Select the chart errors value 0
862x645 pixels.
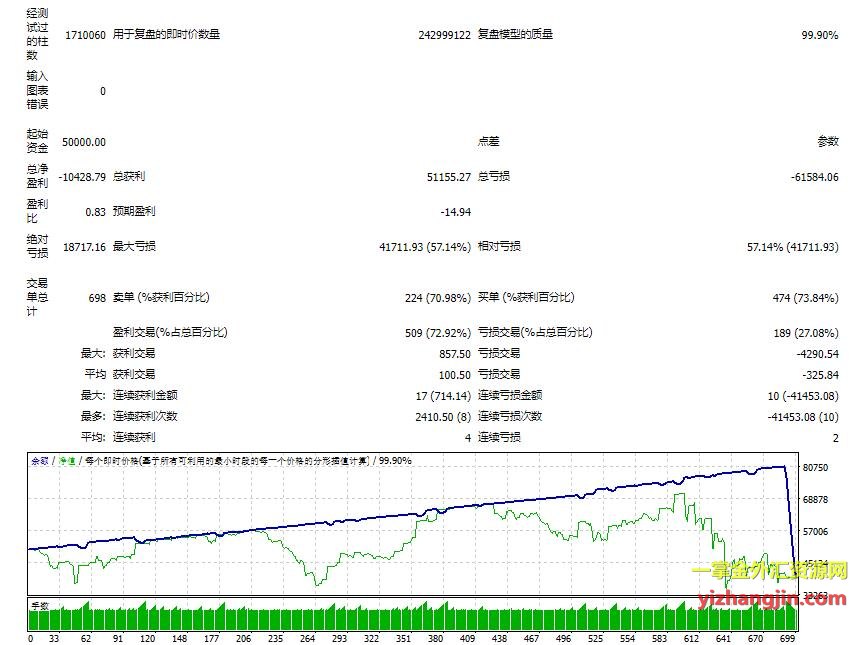click(x=103, y=91)
